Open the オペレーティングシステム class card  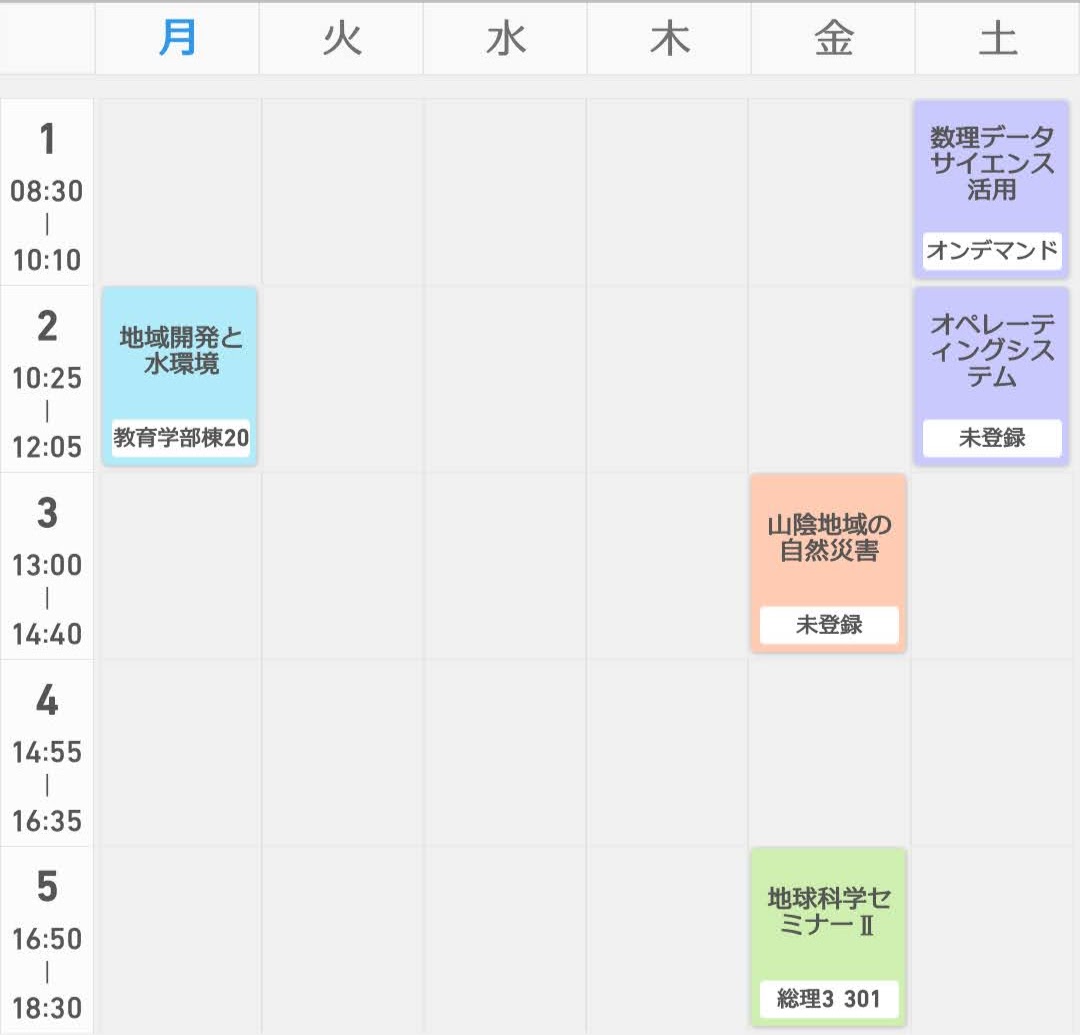point(991,352)
